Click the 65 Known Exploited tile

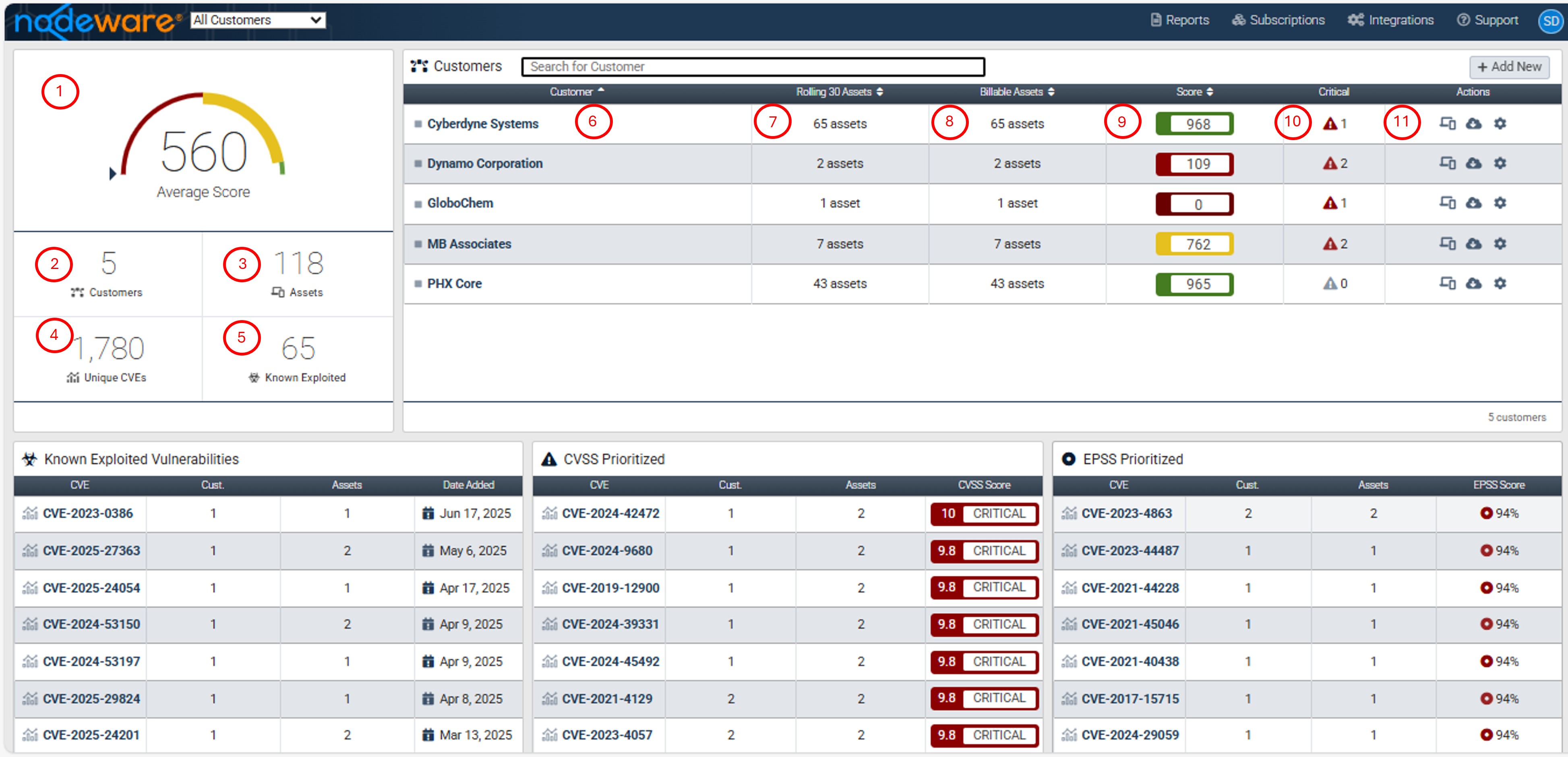pos(298,359)
